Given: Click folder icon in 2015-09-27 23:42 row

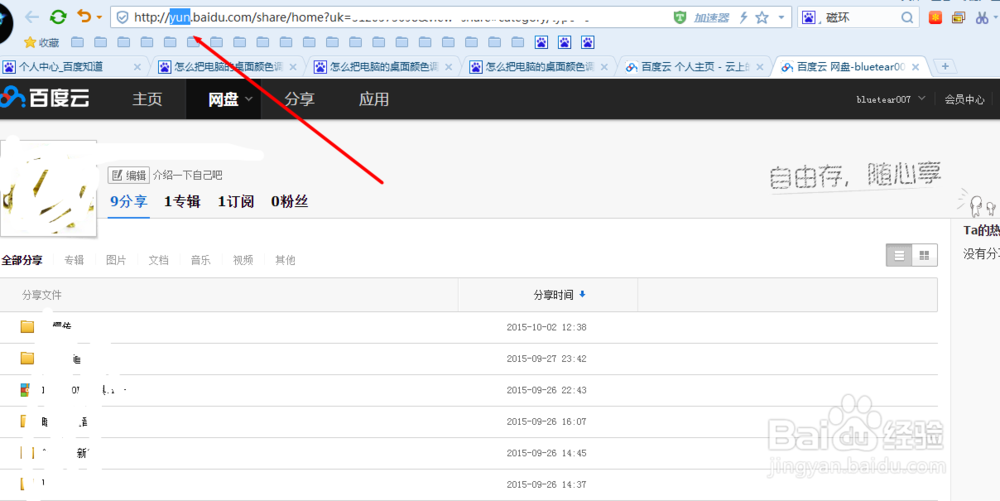Looking at the screenshot, I should point(27,358).
